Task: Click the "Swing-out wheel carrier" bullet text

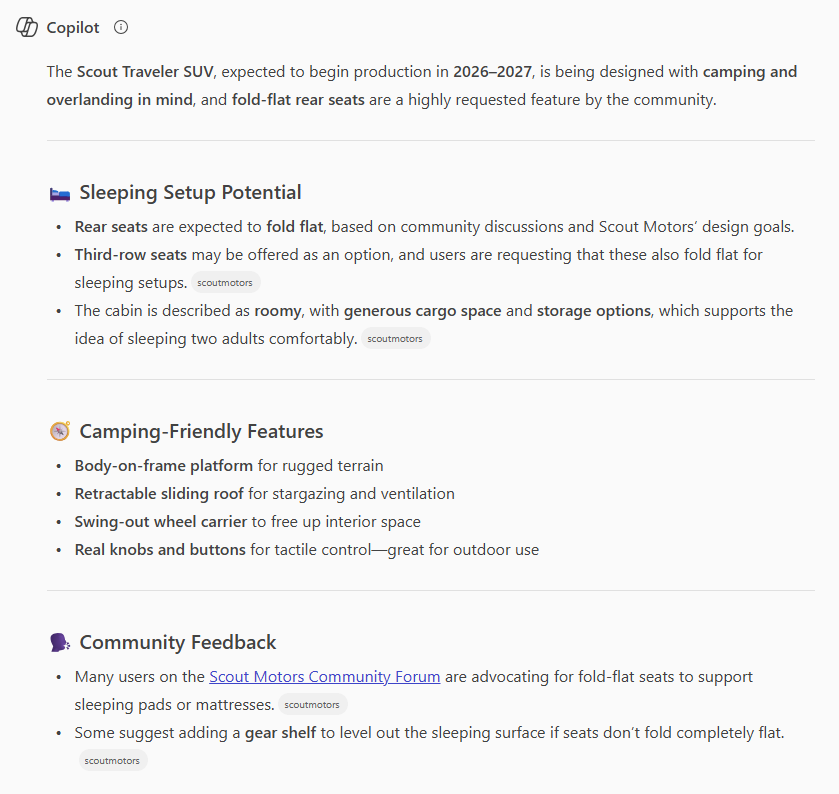Action: point(161,522)
